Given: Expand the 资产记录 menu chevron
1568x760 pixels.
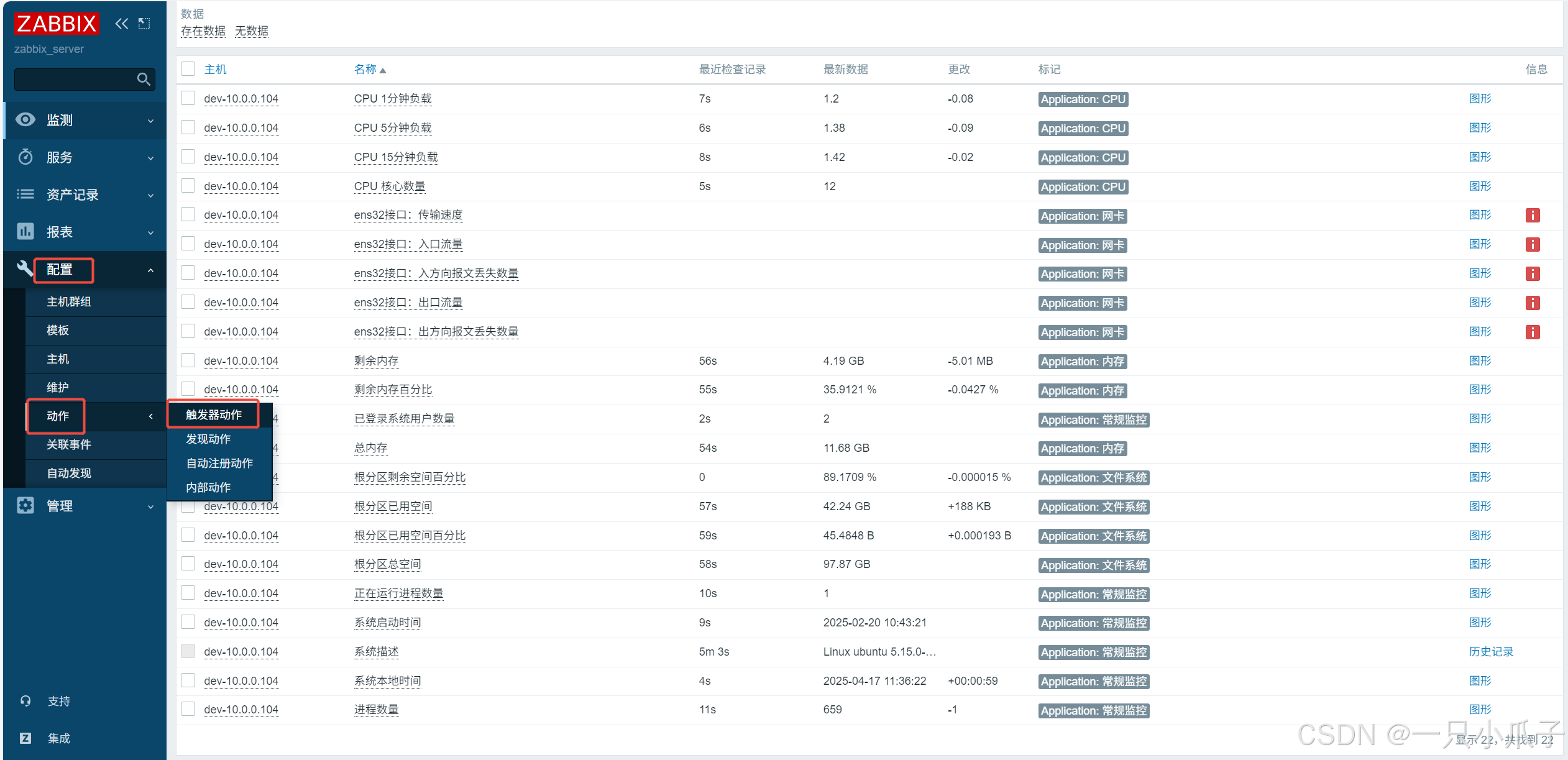Looking at the screenshot, I should click(150, 195).
